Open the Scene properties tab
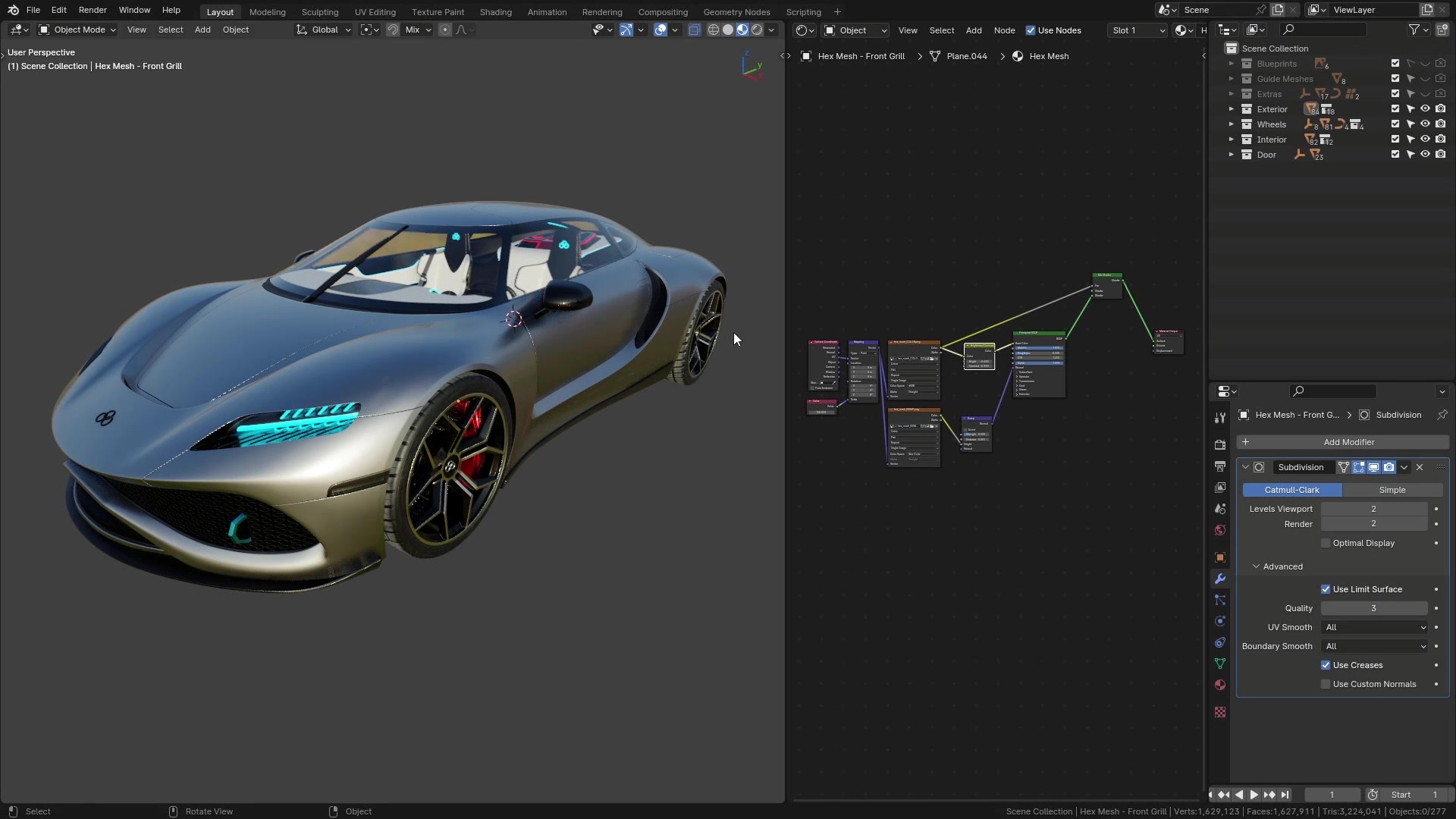The height and width of the screenshot is (819, 1456). click(x=1220, y=509)
